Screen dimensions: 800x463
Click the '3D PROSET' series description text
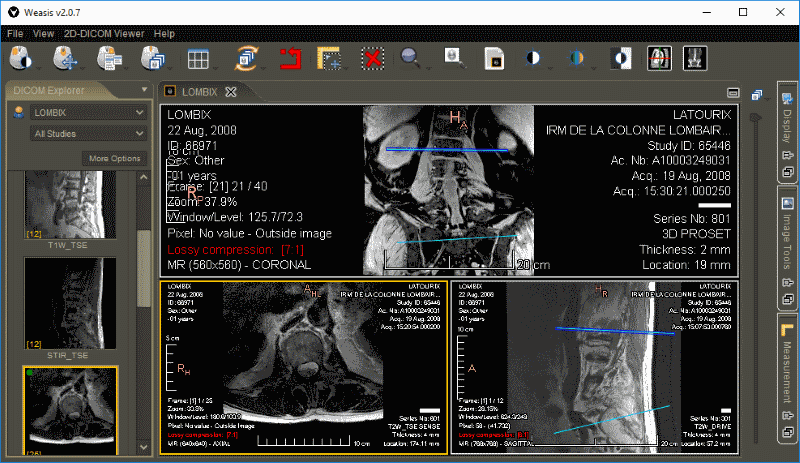click(x=696, y=234)
